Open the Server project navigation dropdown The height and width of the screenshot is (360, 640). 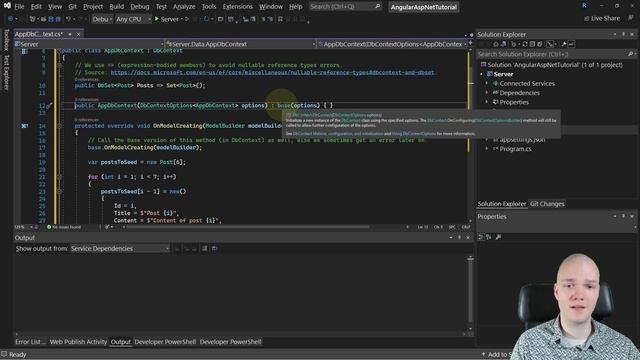(x=89, y=44)
